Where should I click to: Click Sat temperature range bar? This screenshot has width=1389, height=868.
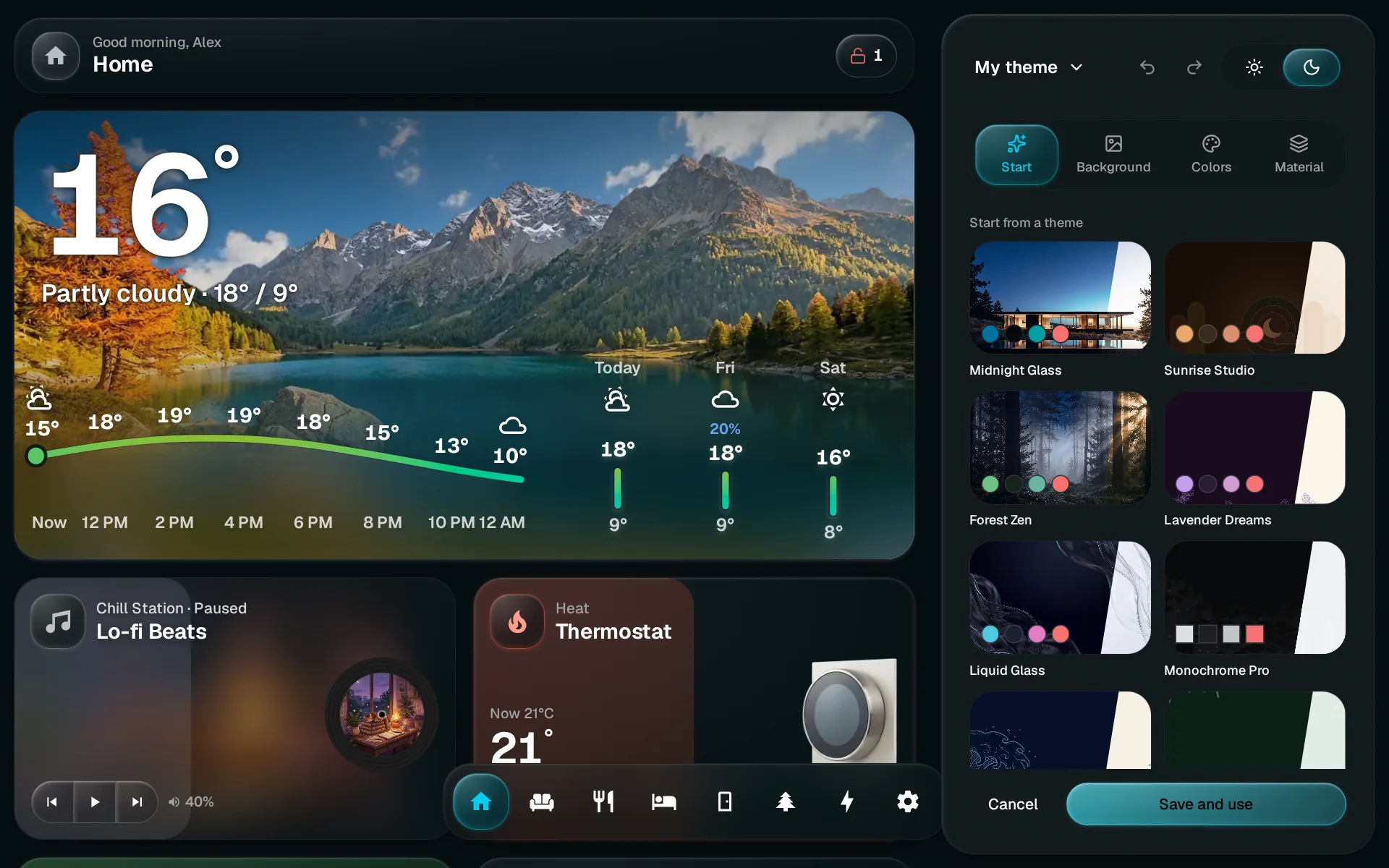833,495
